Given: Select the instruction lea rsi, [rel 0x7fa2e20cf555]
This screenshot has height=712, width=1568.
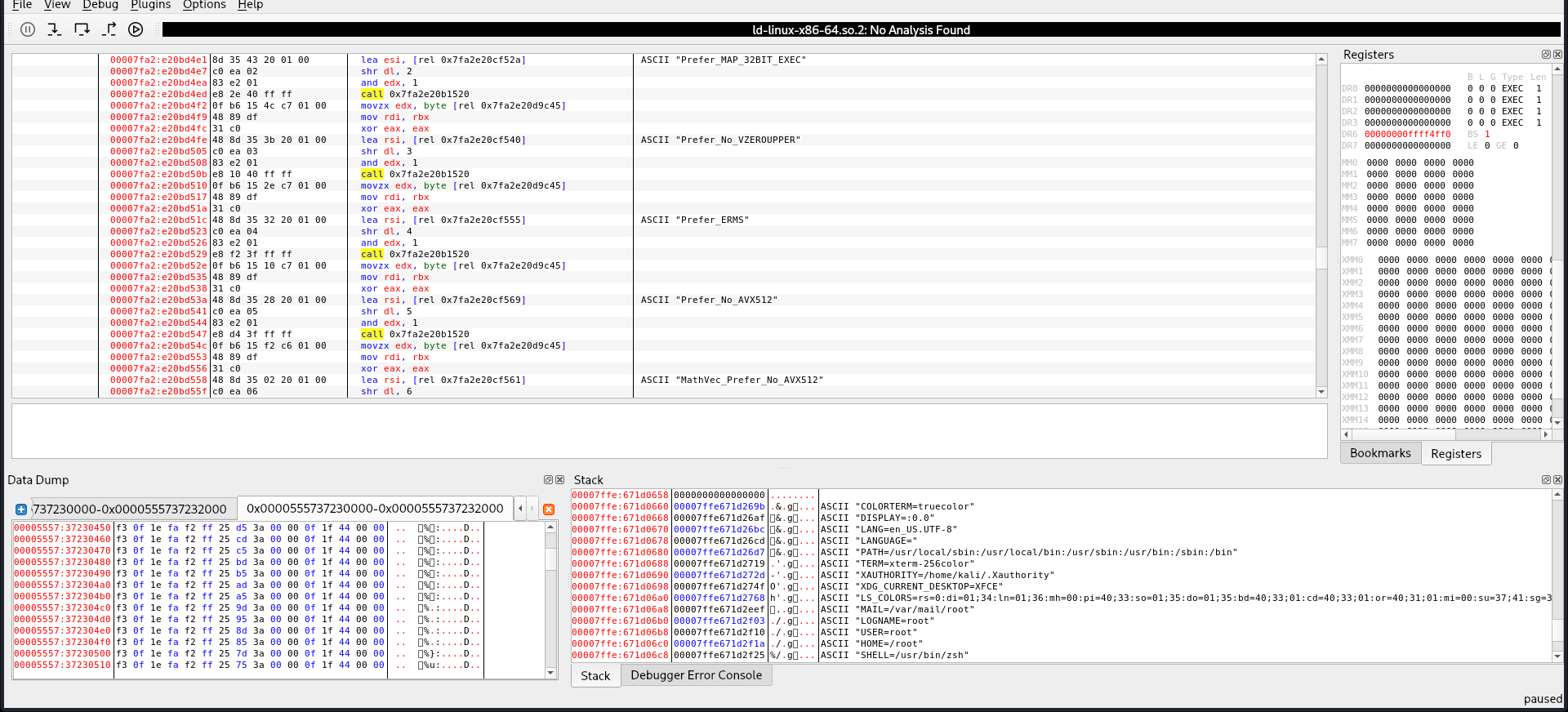Looking at the screenshot, I should pyautogui.click(x=443, y=220).
